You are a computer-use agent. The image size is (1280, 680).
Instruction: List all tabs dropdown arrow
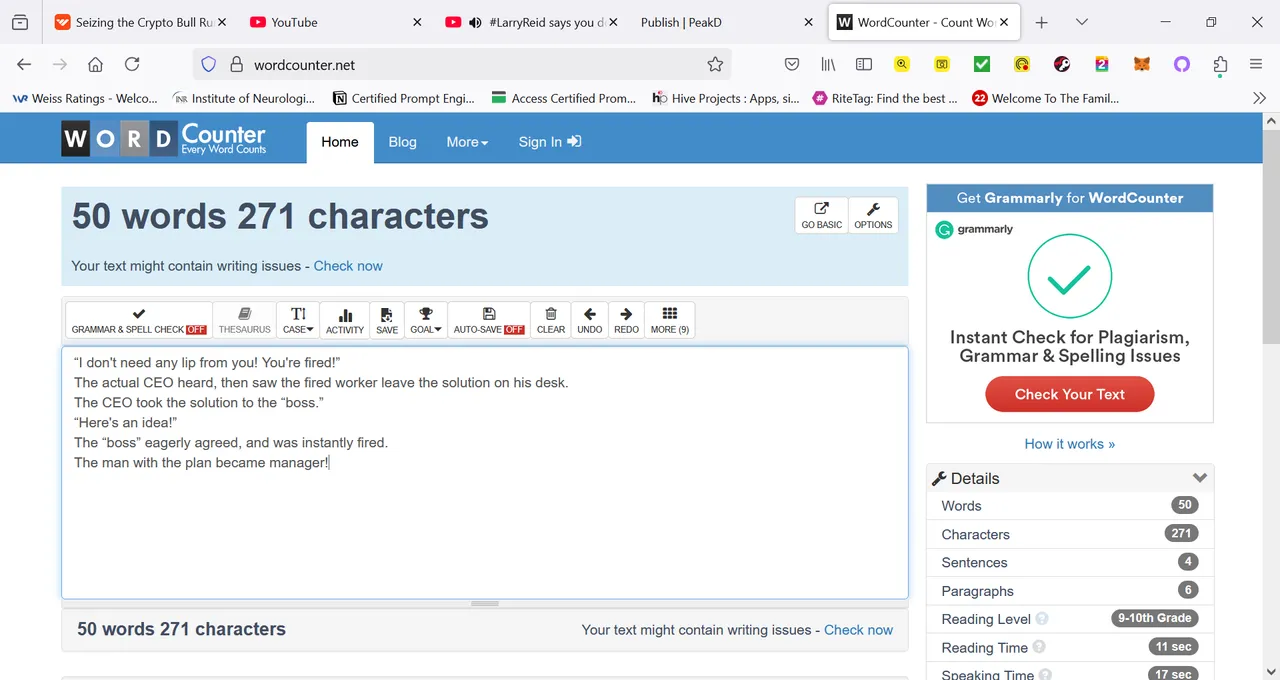point(1082,22)
